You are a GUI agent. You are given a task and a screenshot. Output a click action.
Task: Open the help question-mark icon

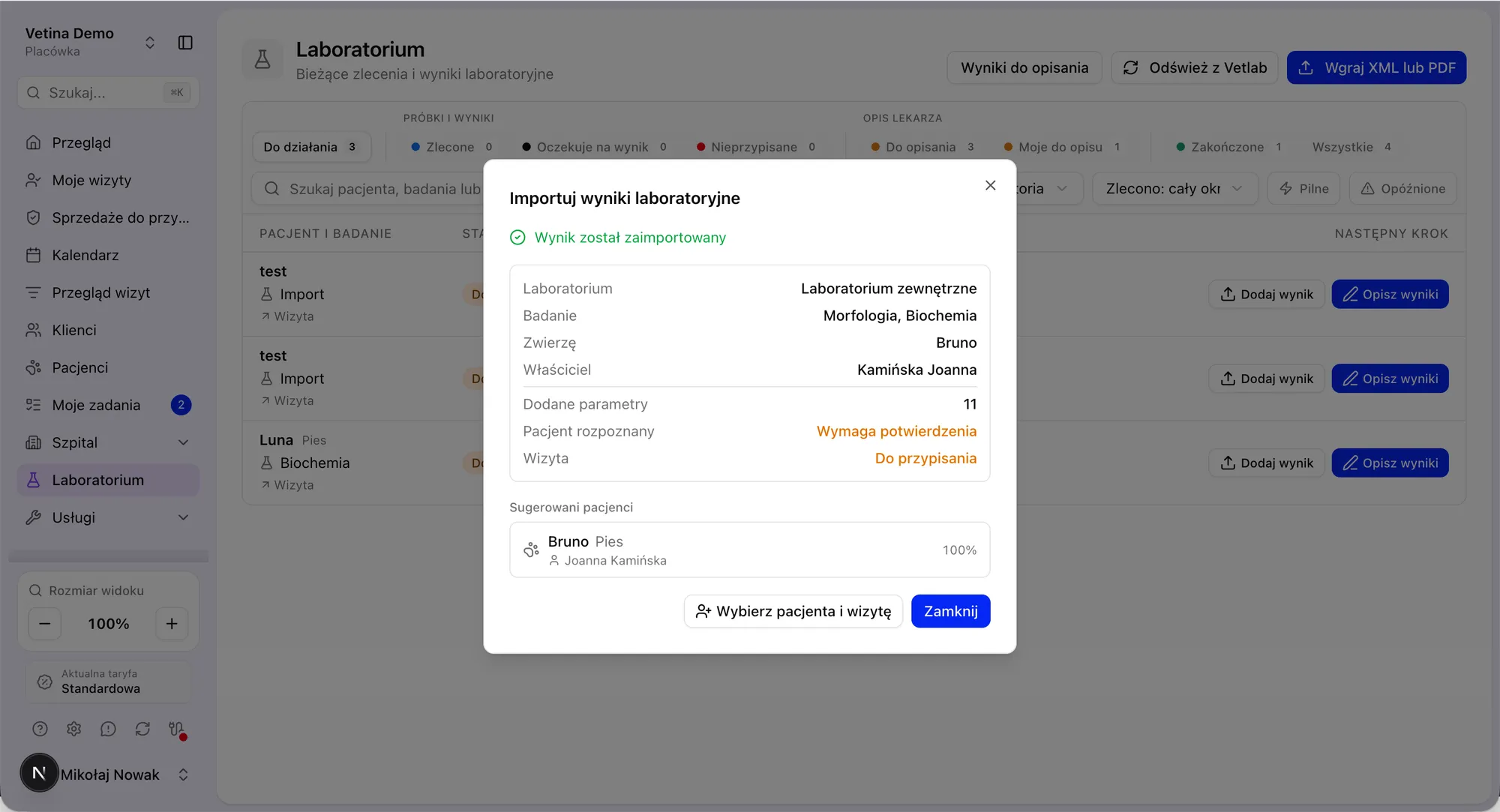pos(40,729)
